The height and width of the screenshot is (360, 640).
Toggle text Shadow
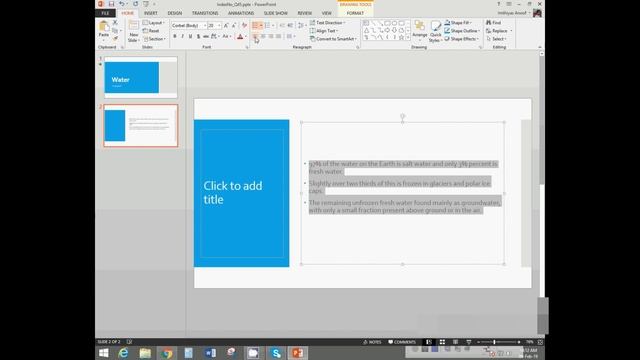[x=198, y=36]
